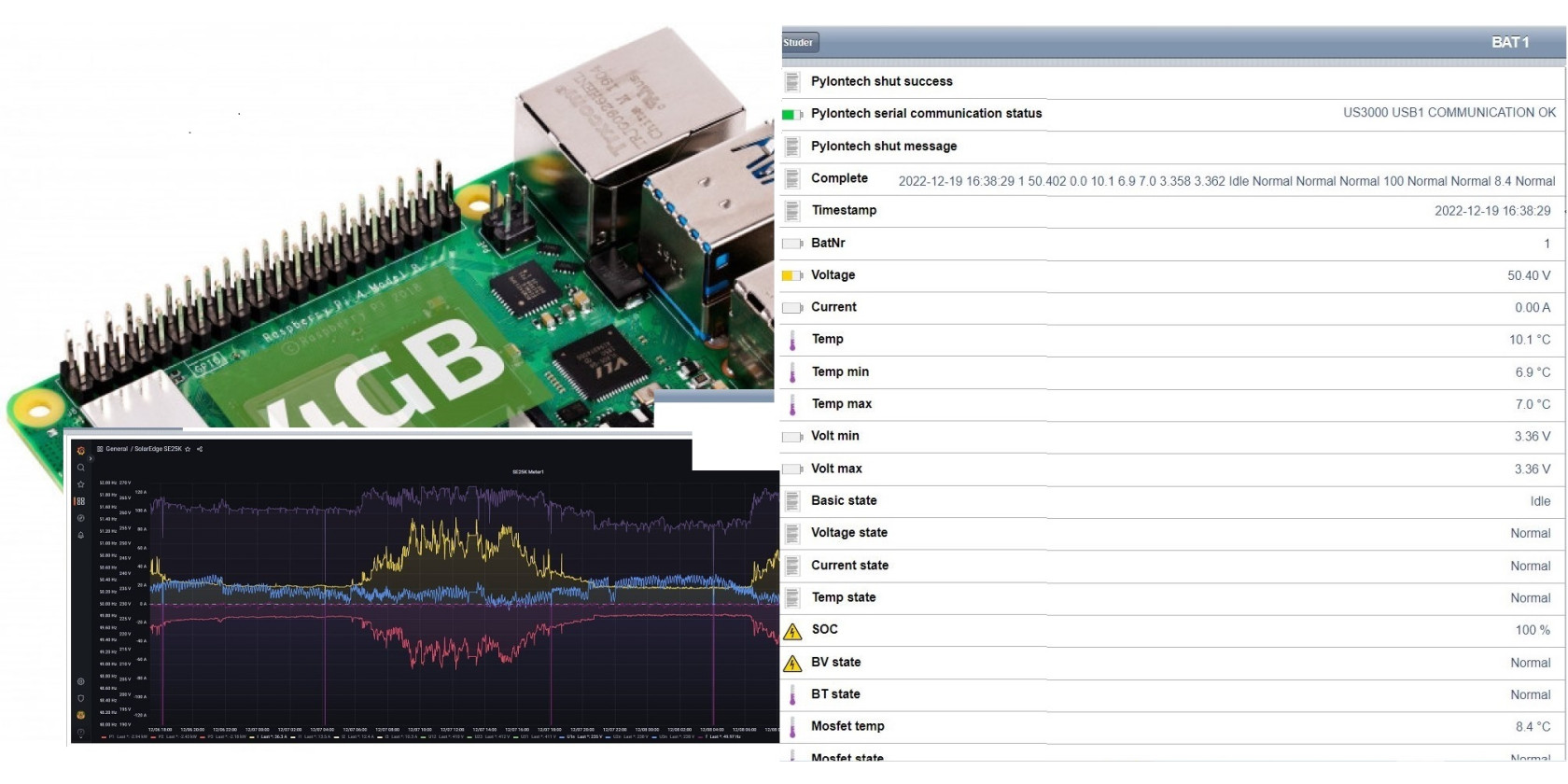The image size is (1568, 784).
Task: Click the document icon beside Voltage state
Action: (792, 533)
